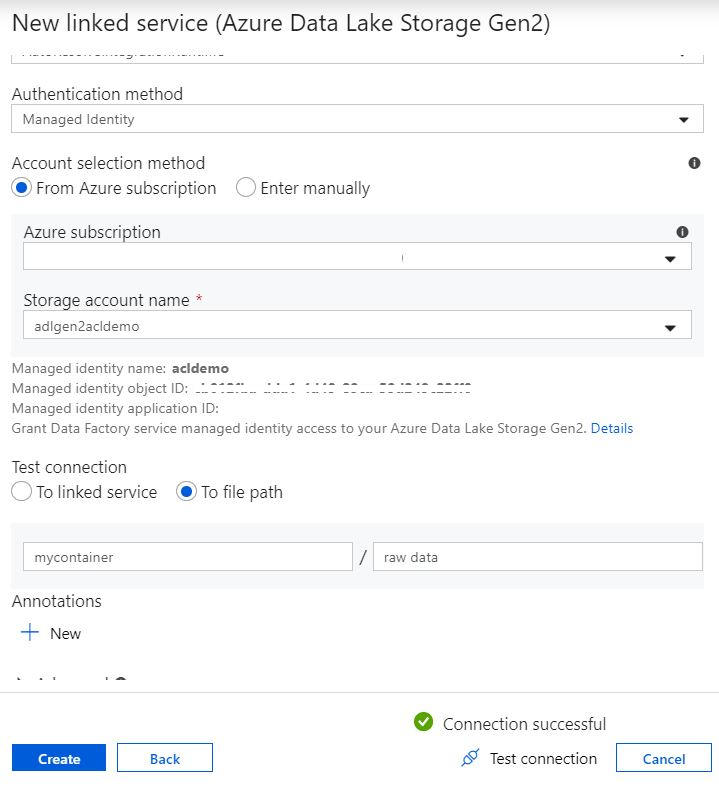Click the Annotations section heading

tap(57, 601)
